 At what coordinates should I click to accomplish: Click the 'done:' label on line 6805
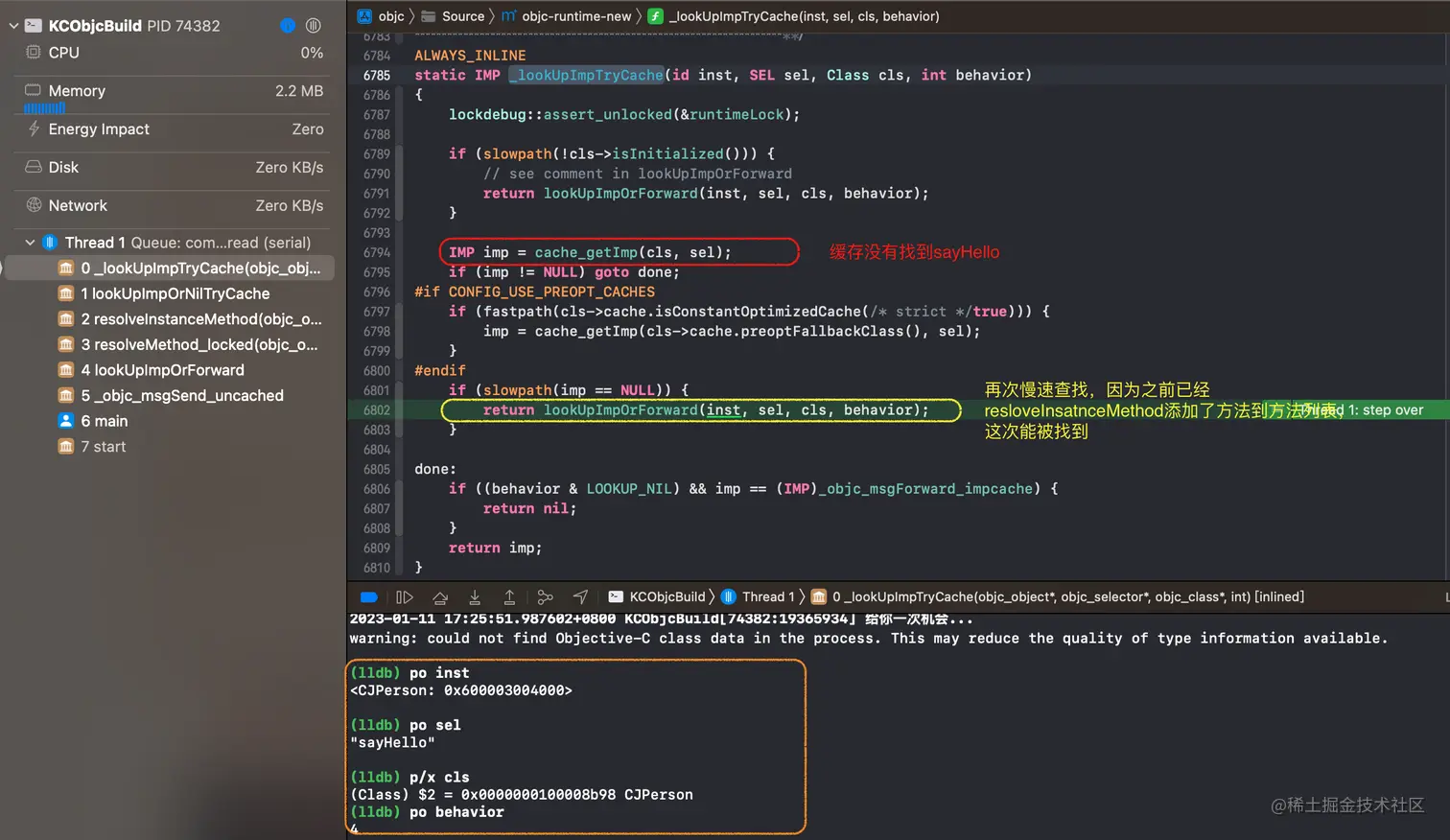[435, 469]
